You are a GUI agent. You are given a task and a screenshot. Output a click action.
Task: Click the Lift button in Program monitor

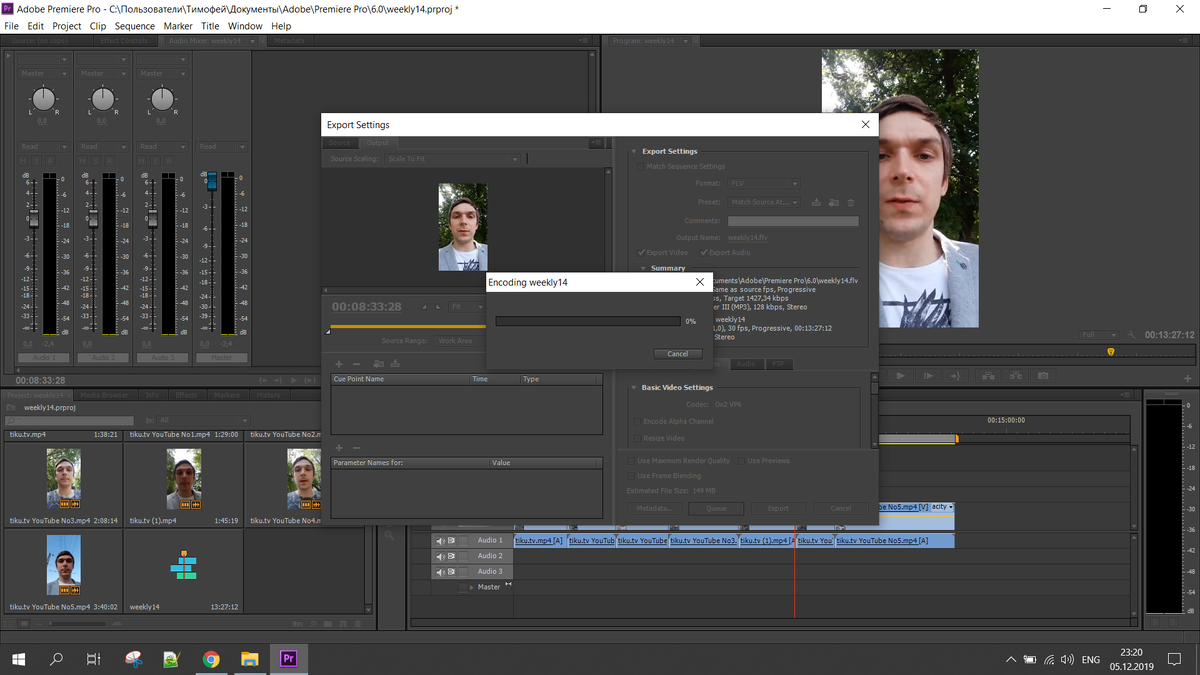(989, 376)
